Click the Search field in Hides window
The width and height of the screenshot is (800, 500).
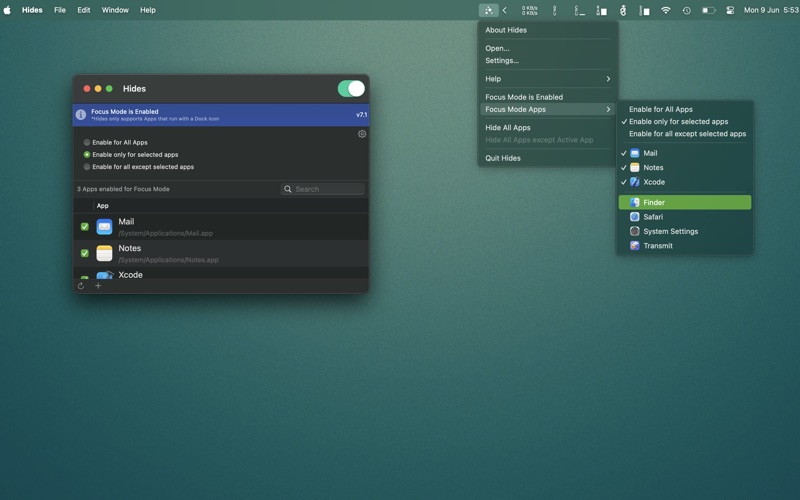[322, 189]
